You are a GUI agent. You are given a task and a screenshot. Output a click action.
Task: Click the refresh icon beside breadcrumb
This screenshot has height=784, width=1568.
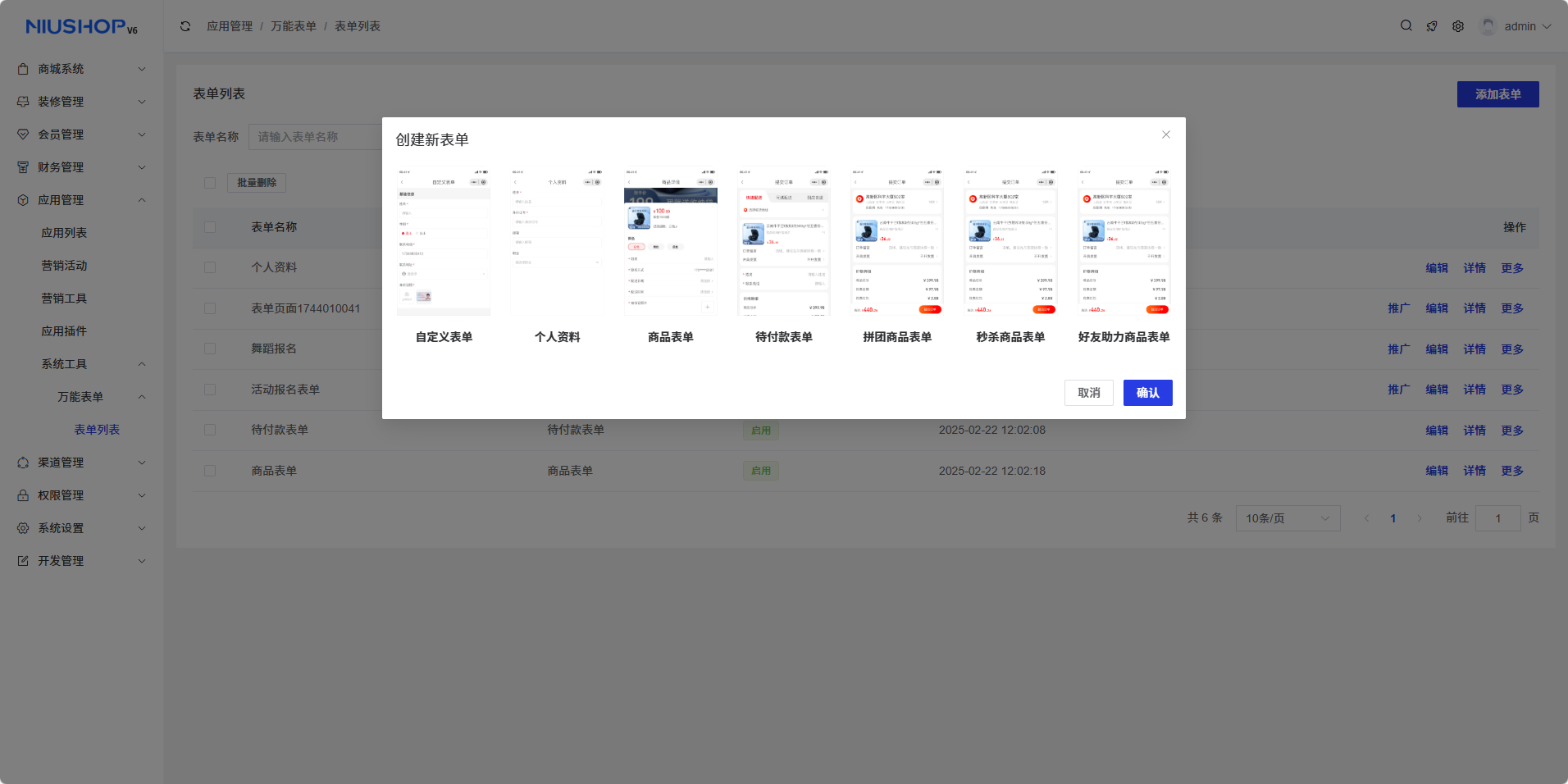click(185, 26)
